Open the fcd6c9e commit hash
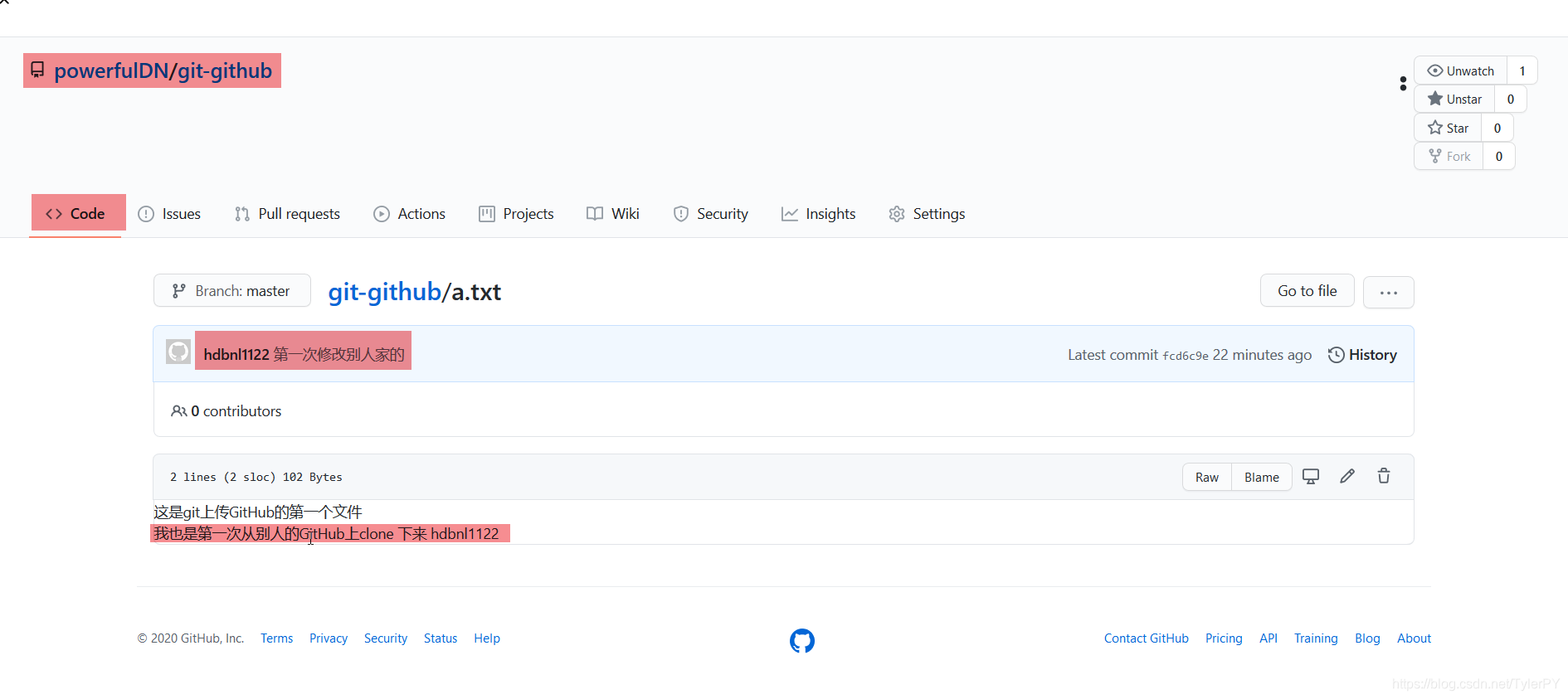This screenshot has width=1568, height=699. (x=1186, y=356)
